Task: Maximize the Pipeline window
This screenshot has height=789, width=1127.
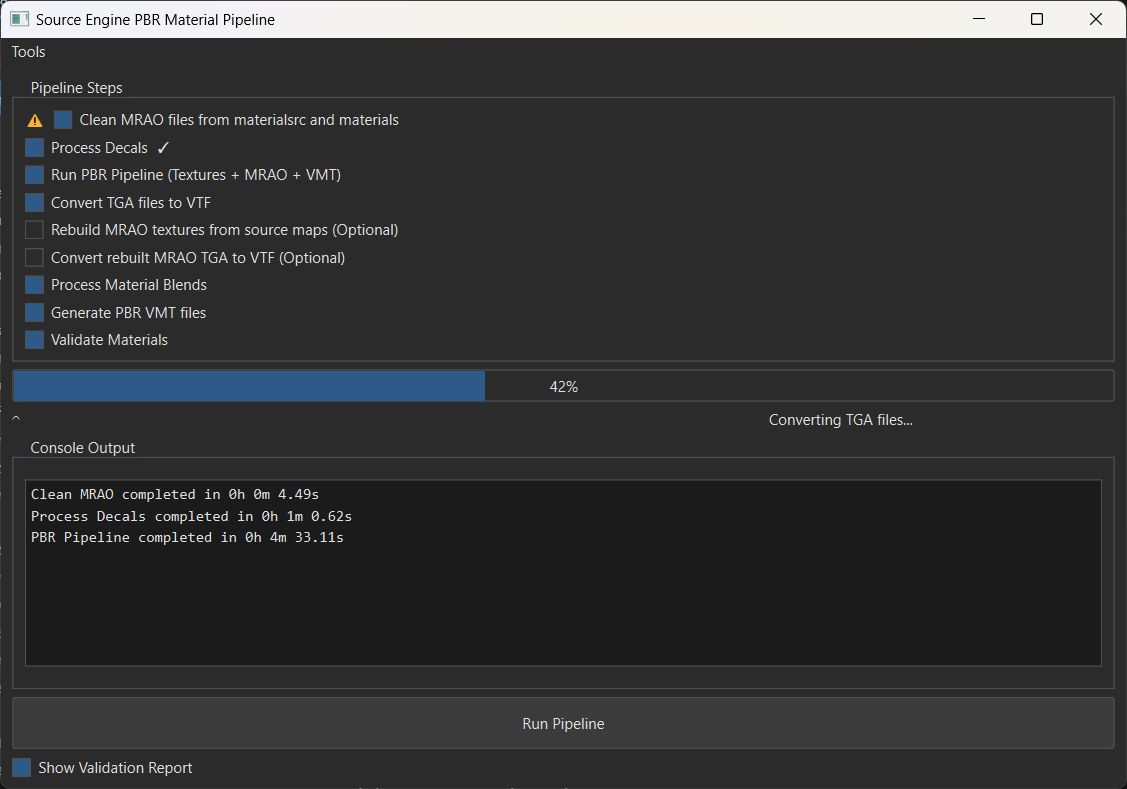Action: tap(1037, 19)
